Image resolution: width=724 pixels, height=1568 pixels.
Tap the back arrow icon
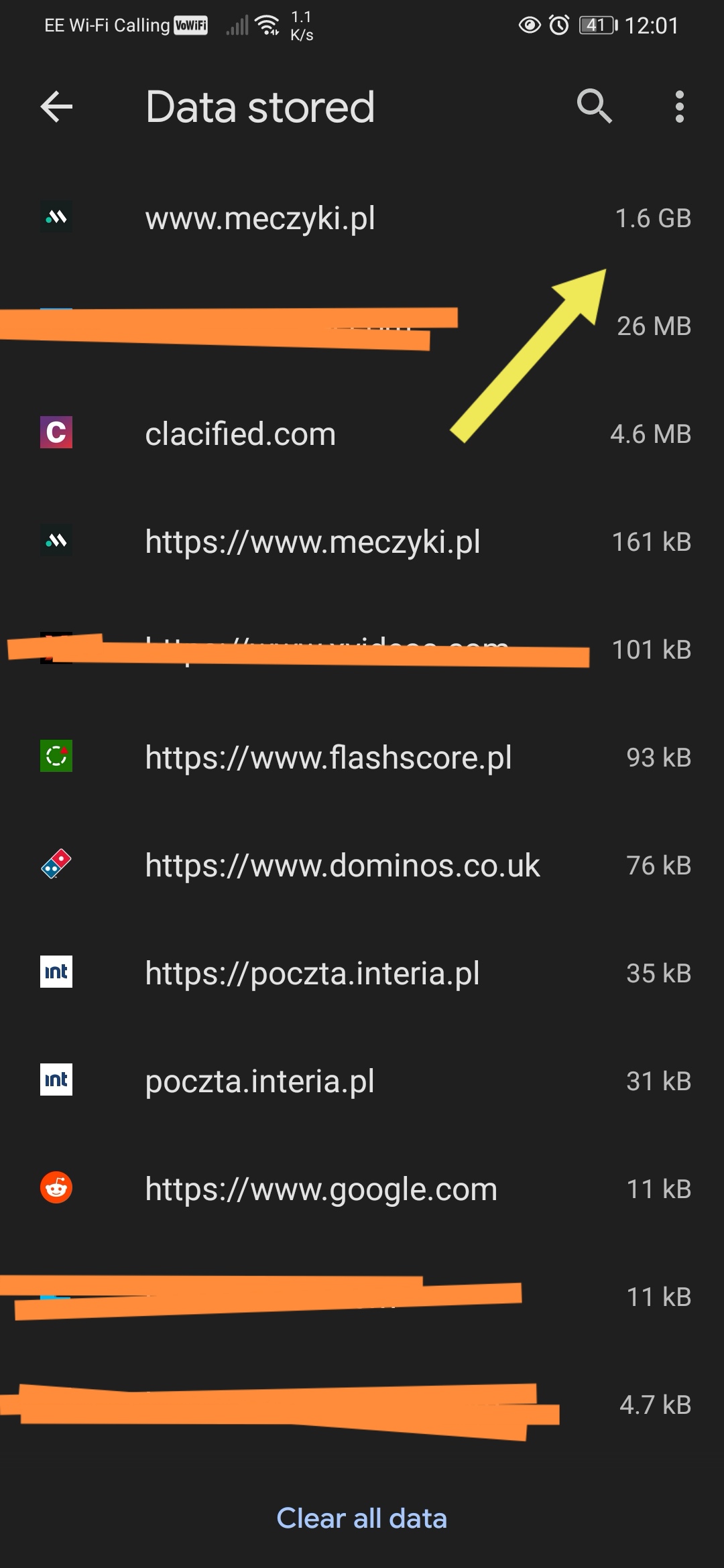pos(56,107)
